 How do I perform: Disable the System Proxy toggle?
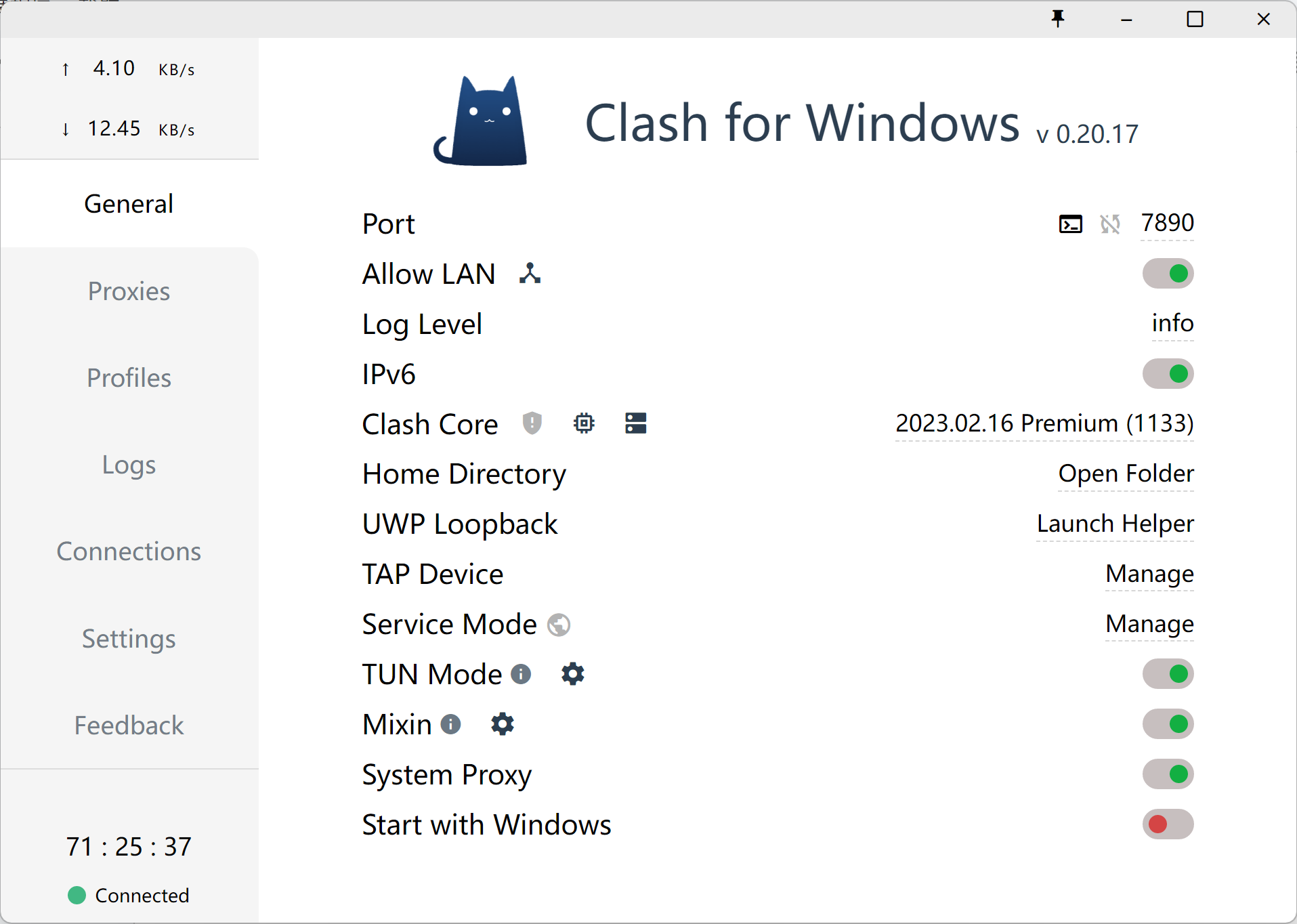coord(1168,774)
